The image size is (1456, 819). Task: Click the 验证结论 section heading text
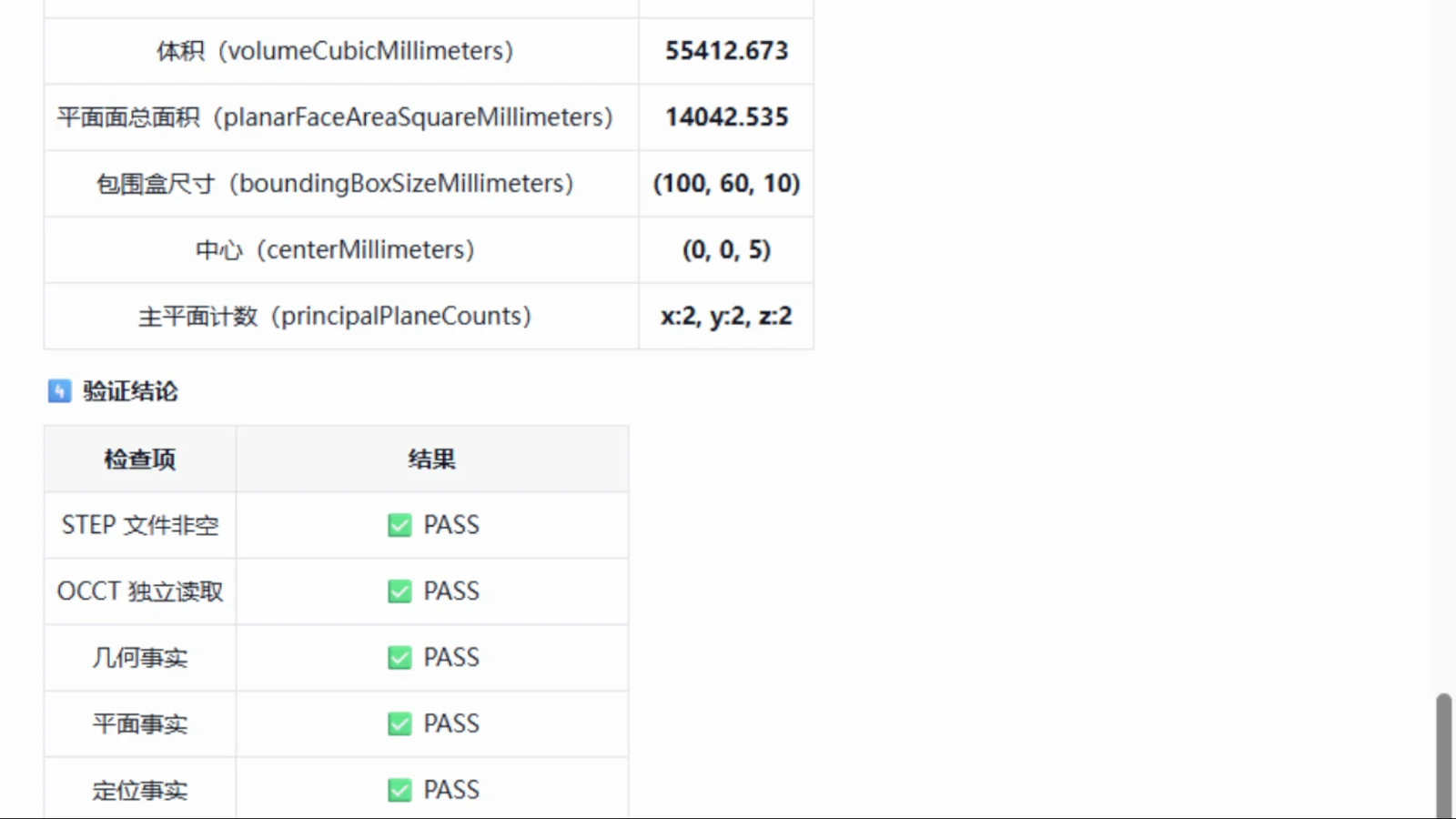click(x=130, y=391)
